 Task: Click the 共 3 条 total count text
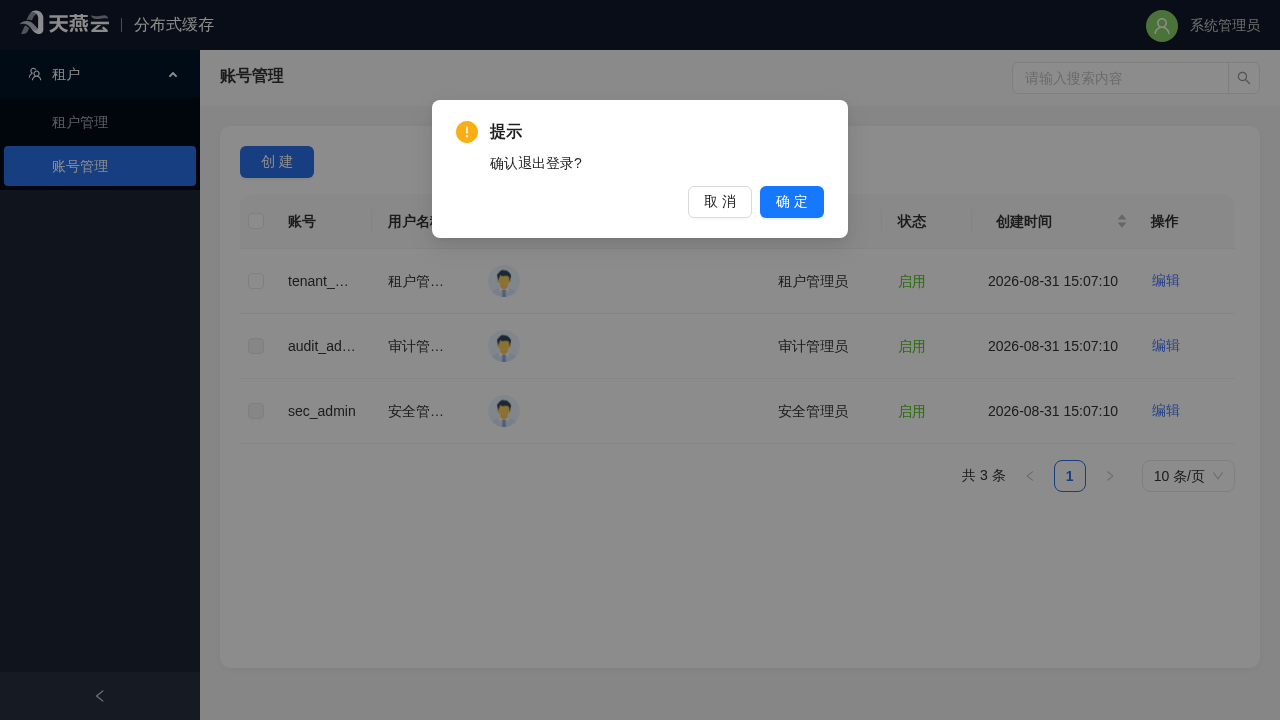pos(984,476)
